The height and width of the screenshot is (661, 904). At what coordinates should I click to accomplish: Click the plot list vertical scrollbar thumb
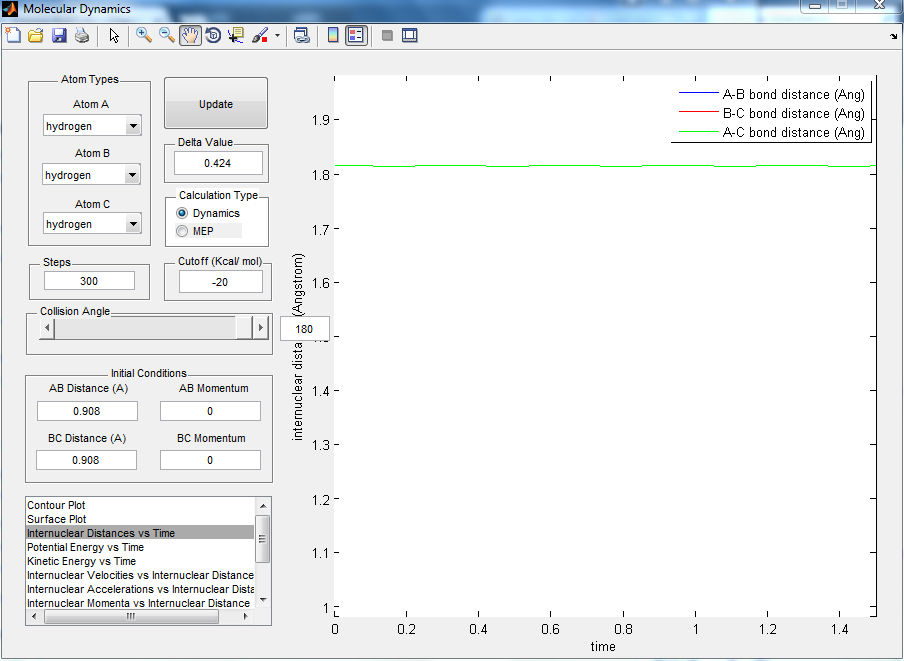click(263, 539)
